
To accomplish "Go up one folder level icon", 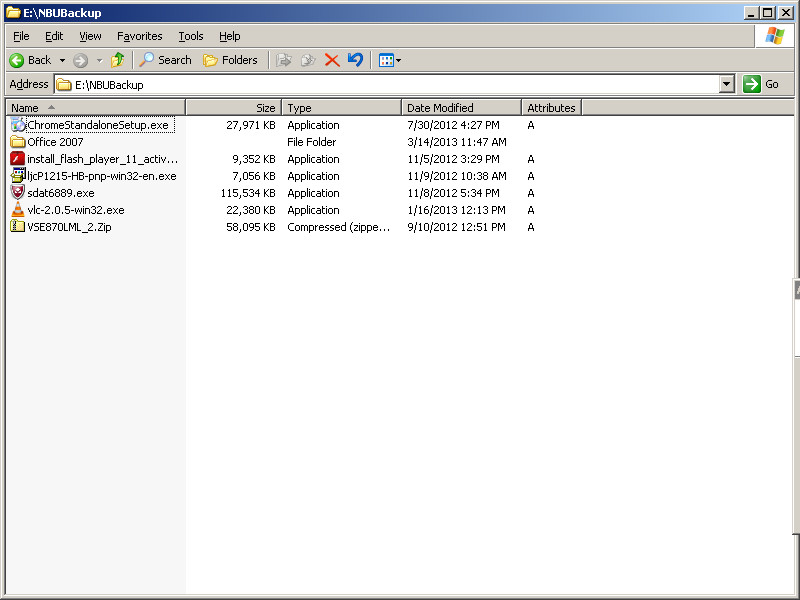I will [118, 60].
